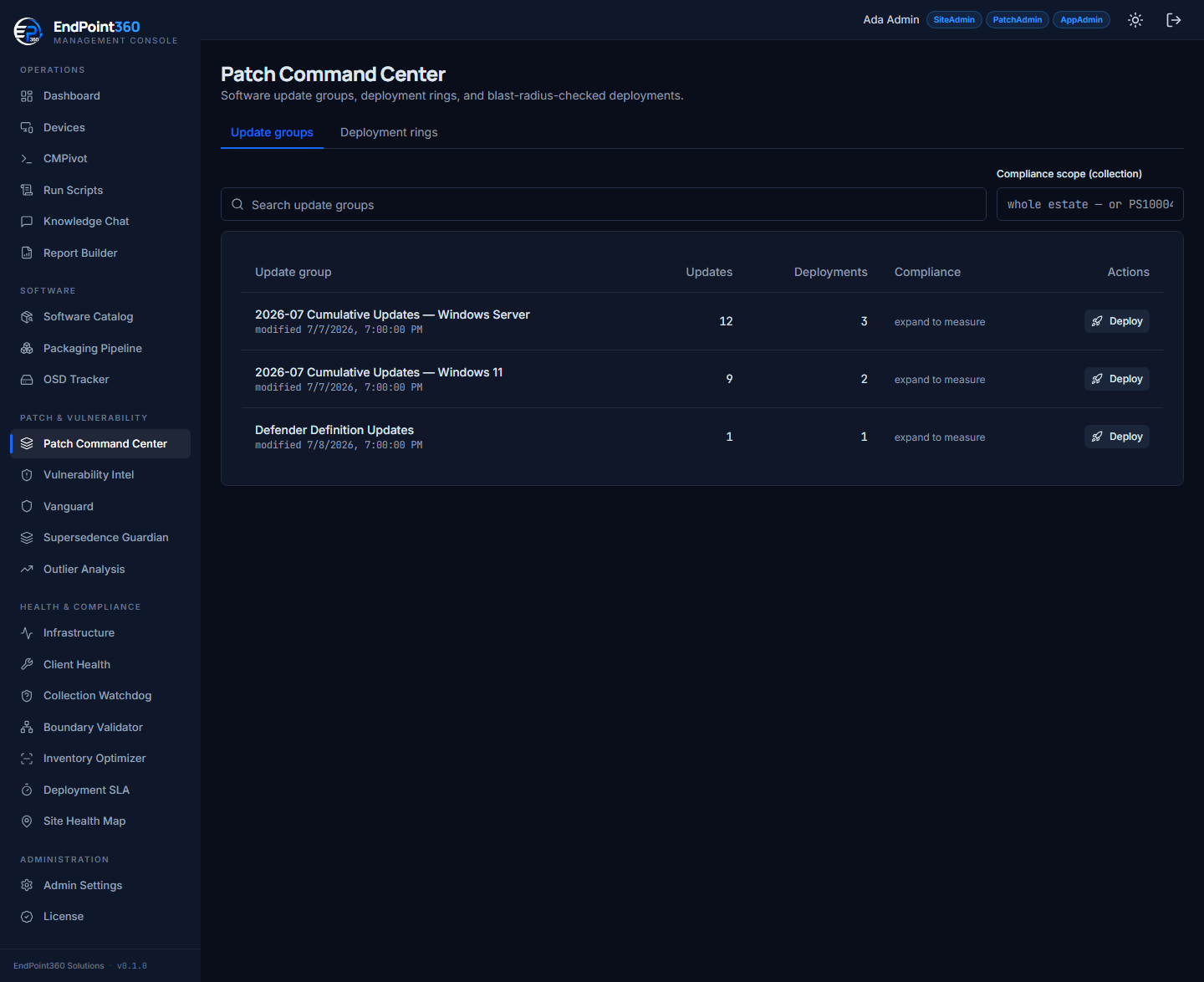1204x982 pixels.
Task: Click the updates count 12
Action: click(x=726, y=321)
